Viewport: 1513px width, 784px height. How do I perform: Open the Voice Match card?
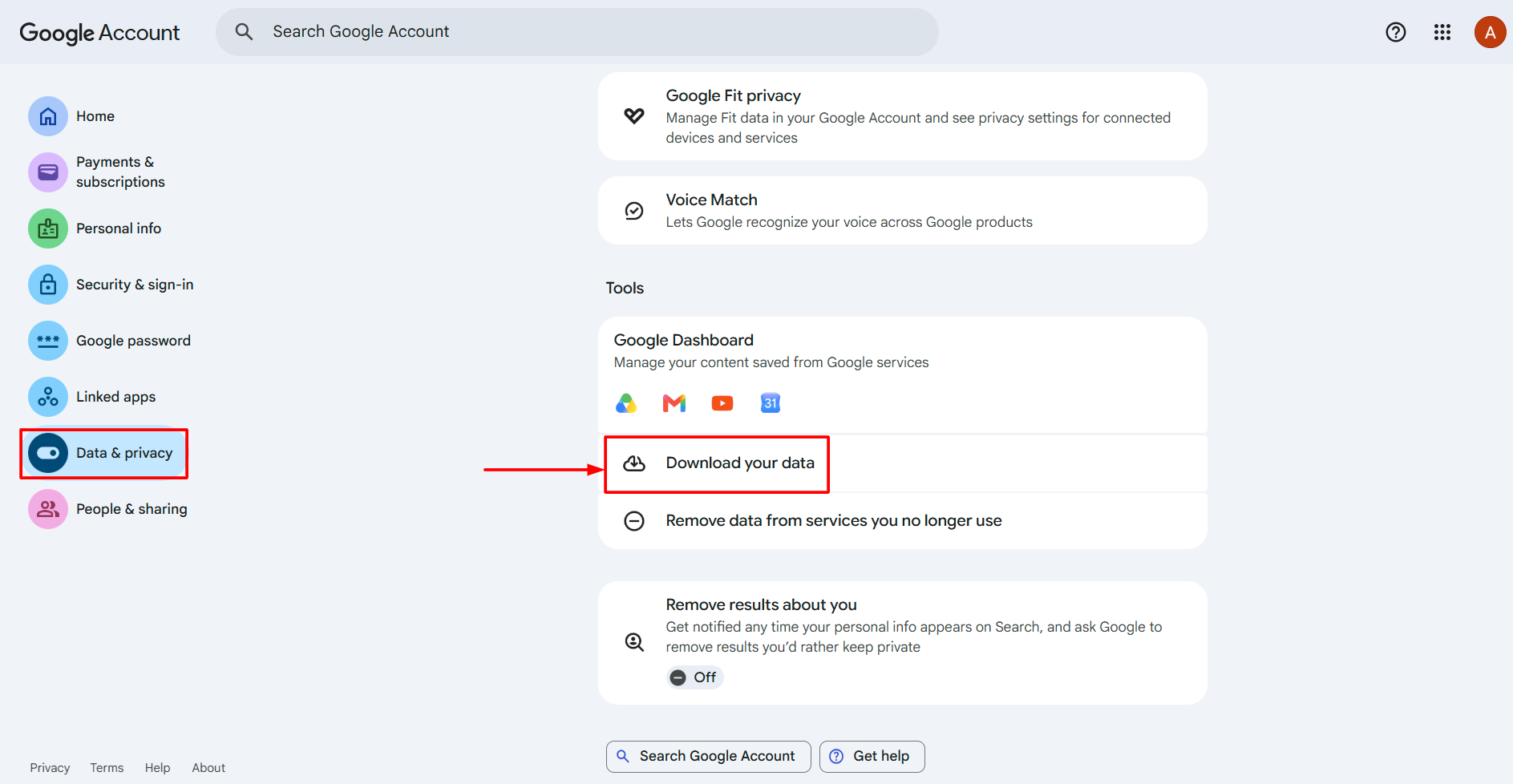click(902, 211)
